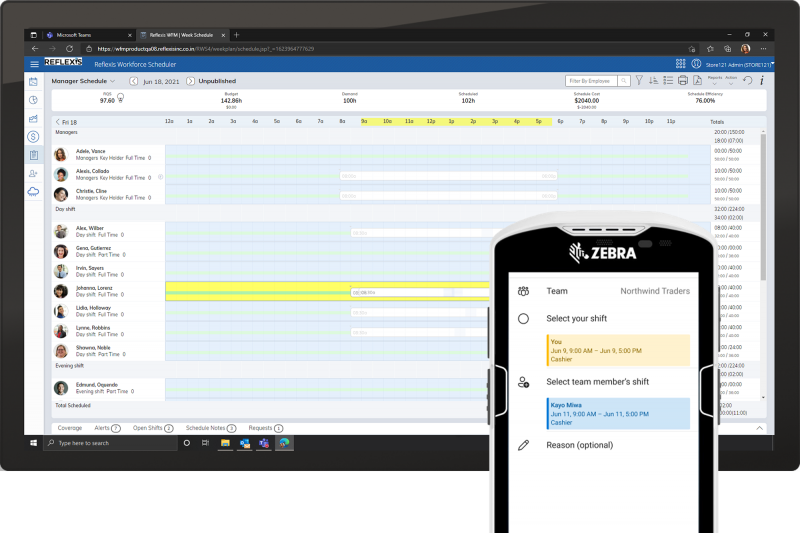Click the Filter By Employee input field
800x533 pixels.
point(592,81)
